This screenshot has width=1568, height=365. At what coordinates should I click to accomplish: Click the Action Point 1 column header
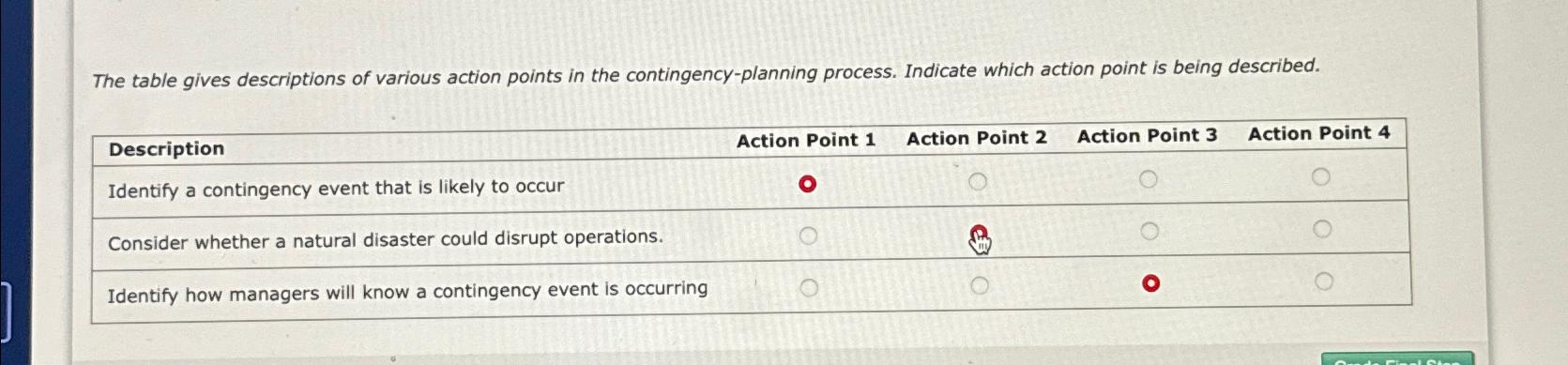click(806, 140)
